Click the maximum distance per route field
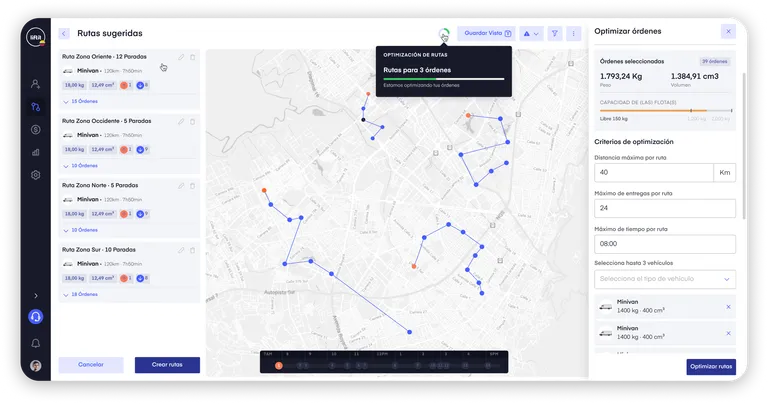The width and height of the screenshot is (768, 404). tap(652, 172)
